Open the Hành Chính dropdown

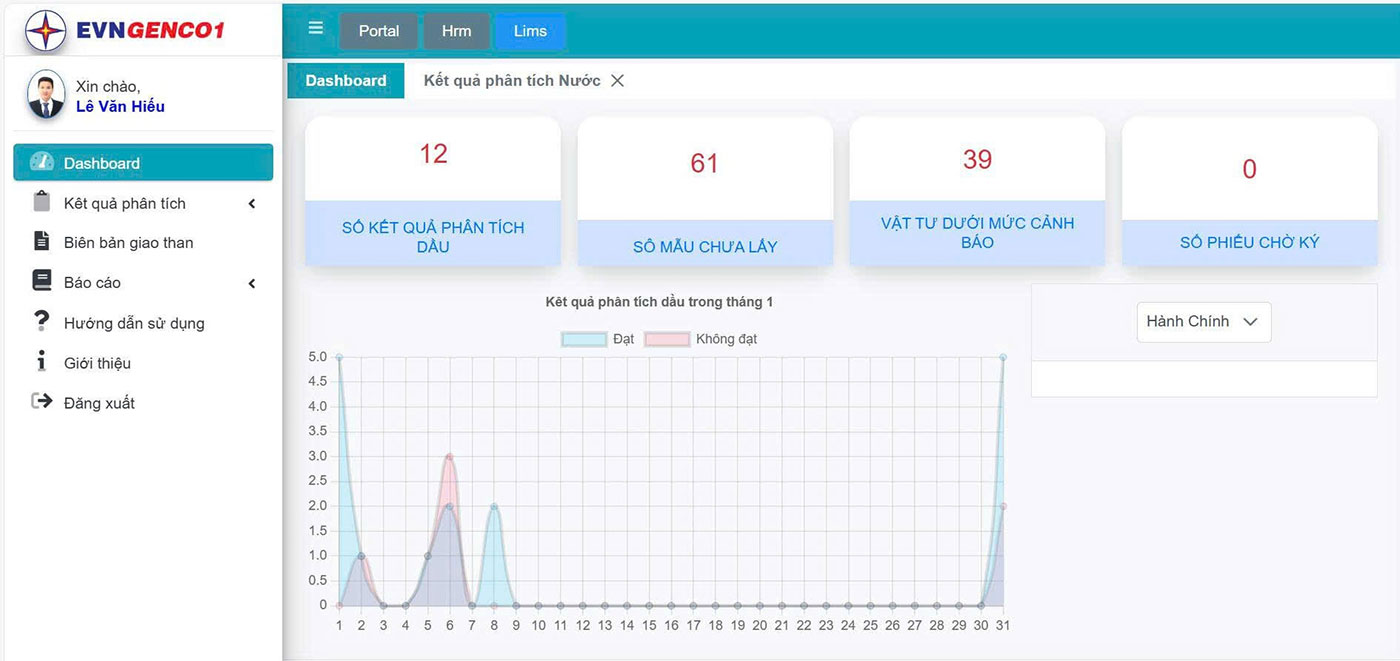(1203, 322)
